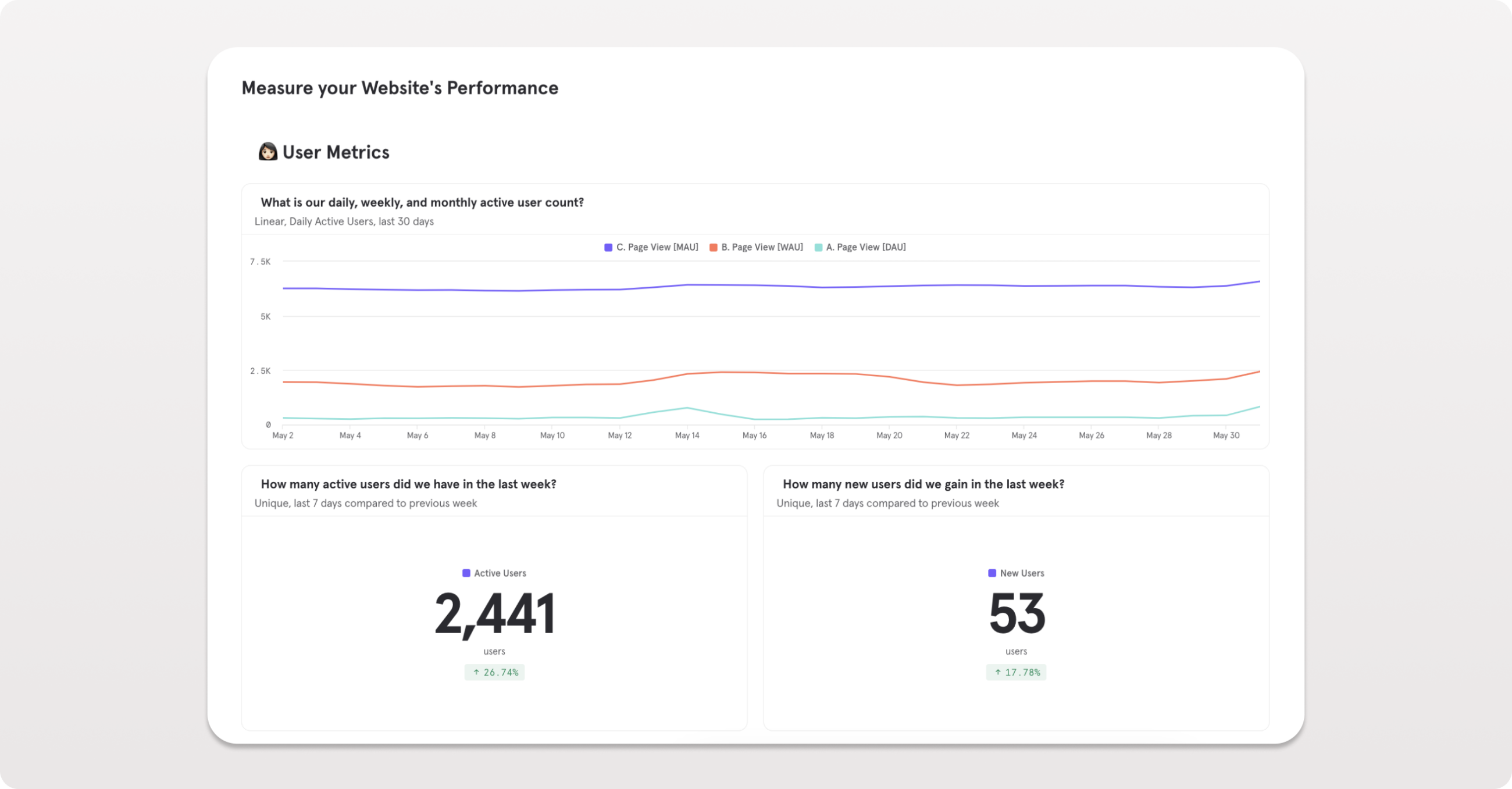
Task: Expand the new users last week card
Action: (923, 484)
